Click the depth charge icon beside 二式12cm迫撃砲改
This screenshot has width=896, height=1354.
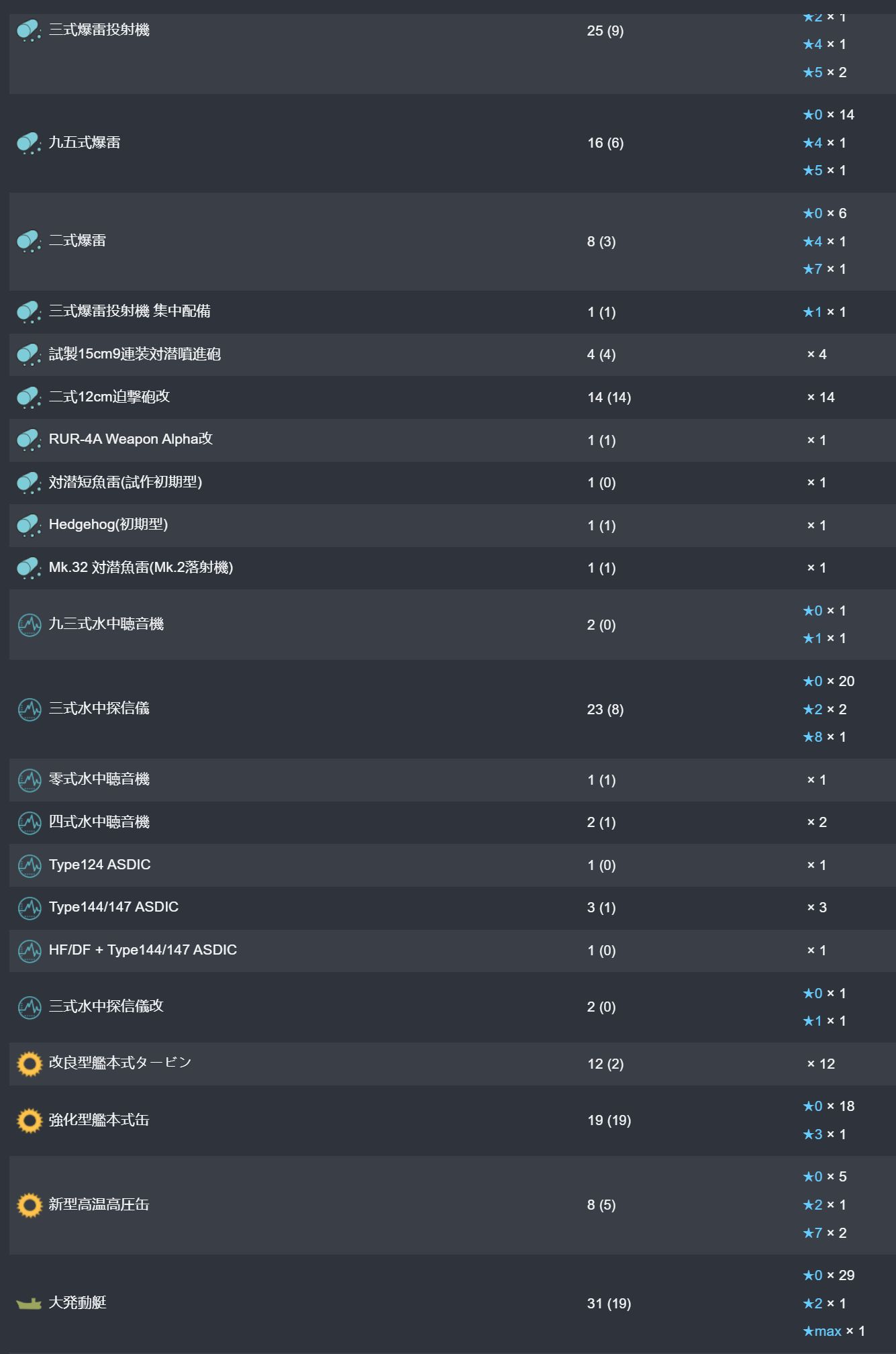tap(29, 397)
